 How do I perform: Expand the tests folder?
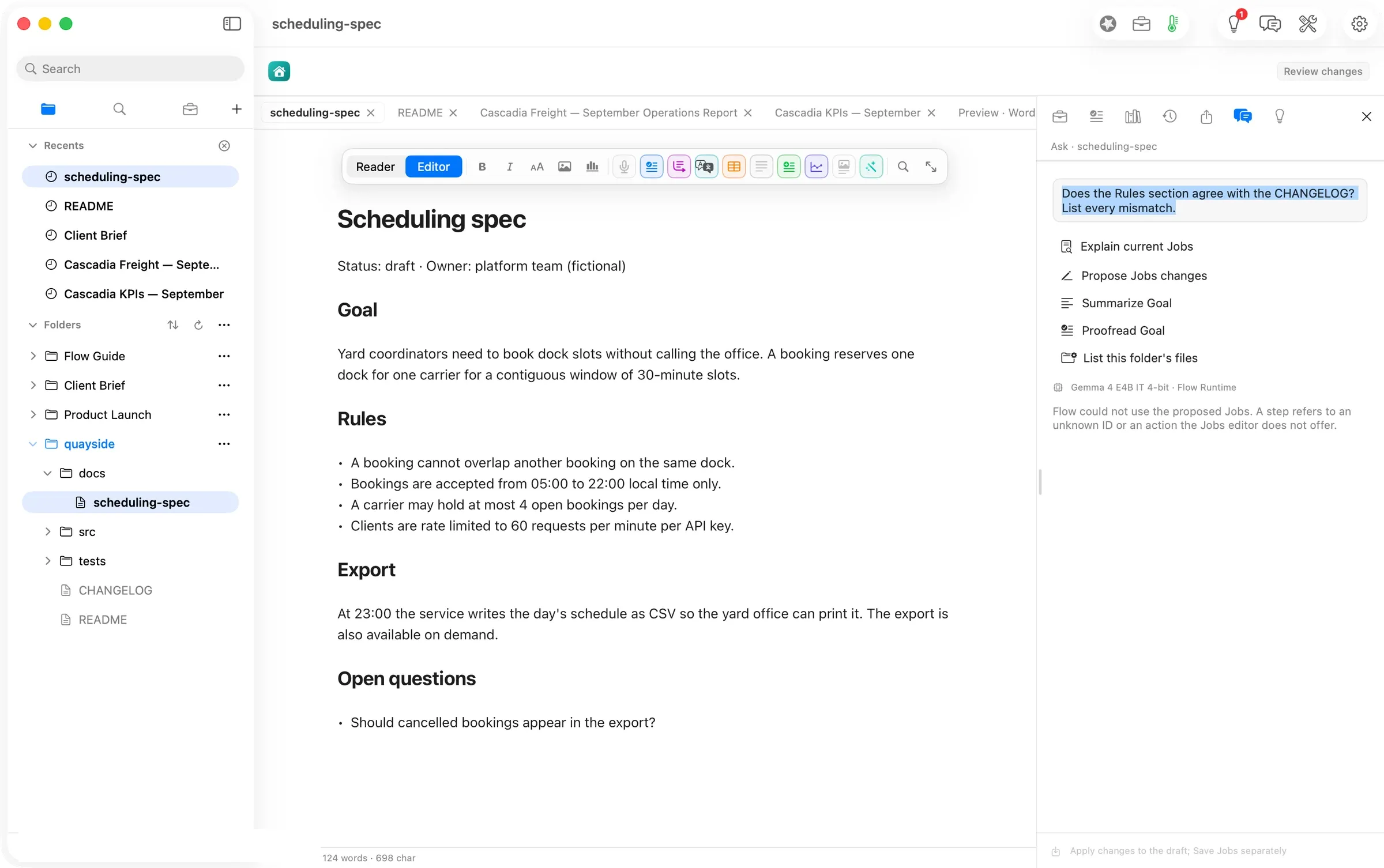click(x=47, y=561)
